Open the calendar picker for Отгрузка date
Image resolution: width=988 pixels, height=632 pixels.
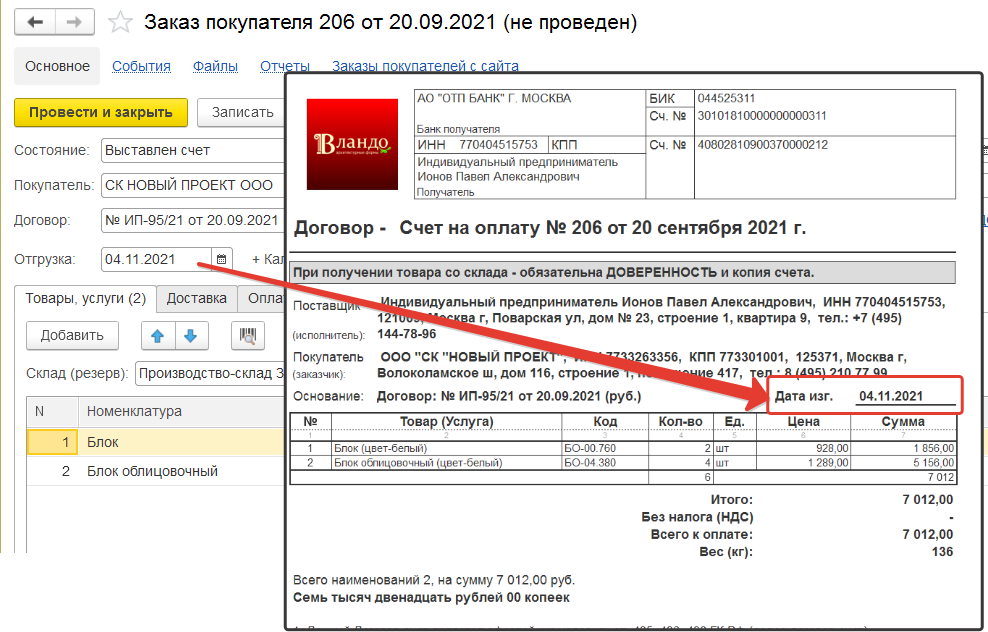(x=221, y=259)
